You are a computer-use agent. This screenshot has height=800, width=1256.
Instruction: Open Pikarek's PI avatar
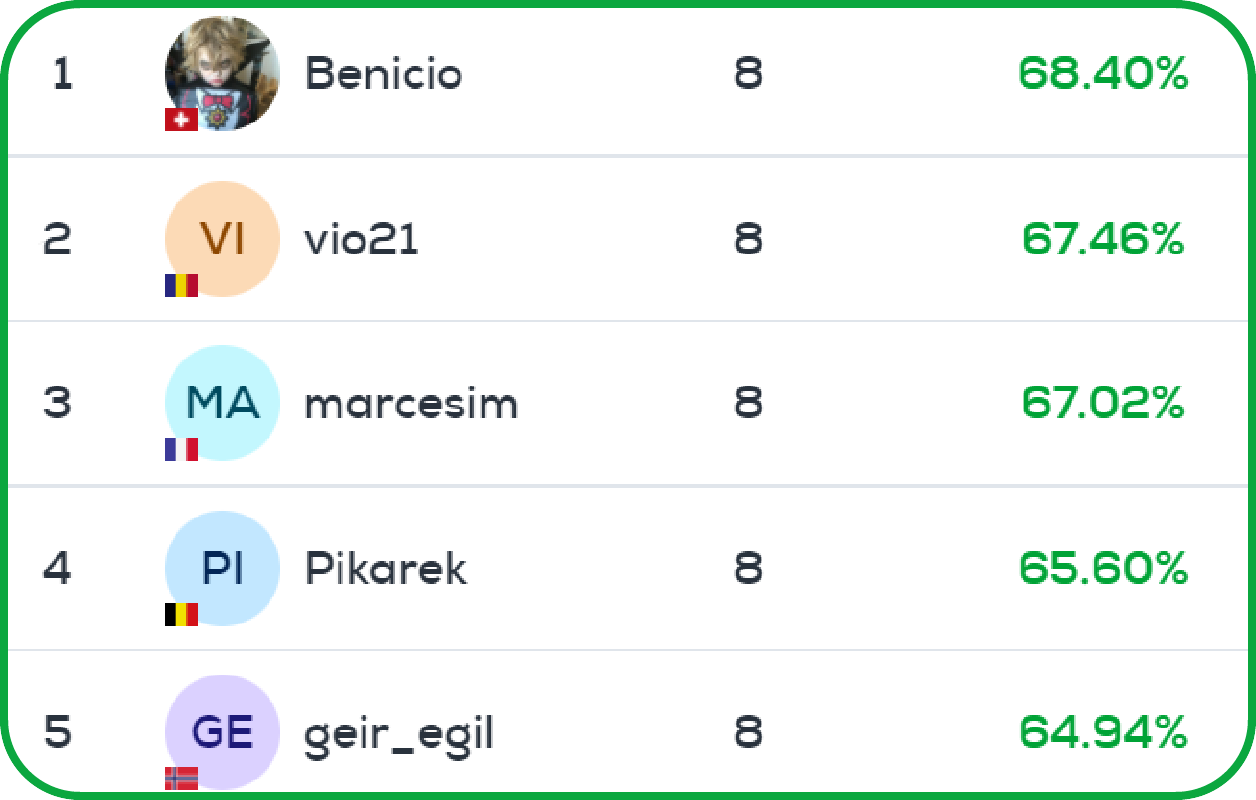(222, 568)
